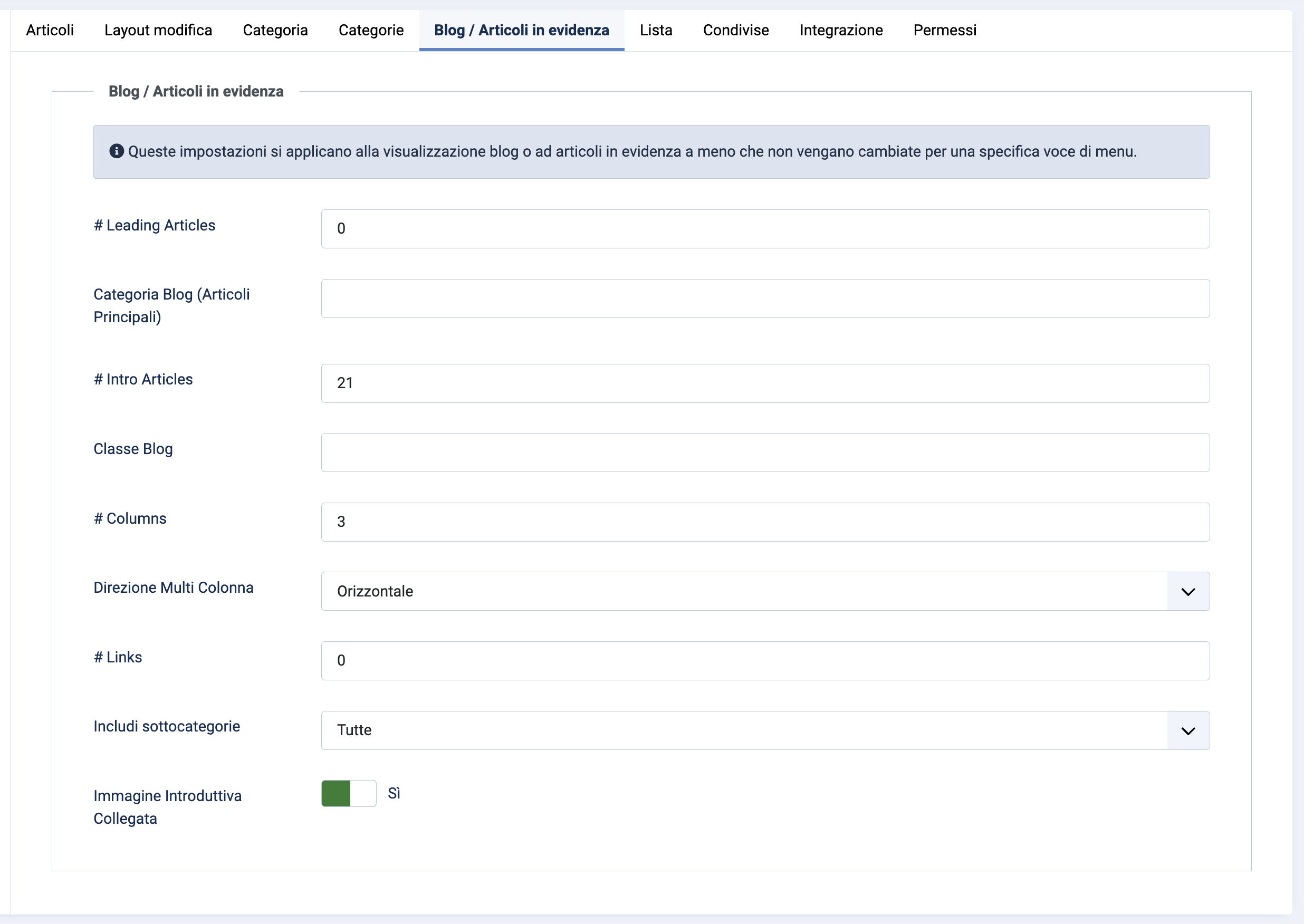Open Direzione Multi Colonna dropdown
This screenshot has height=924, width=1304.
(x=765, y=591)
